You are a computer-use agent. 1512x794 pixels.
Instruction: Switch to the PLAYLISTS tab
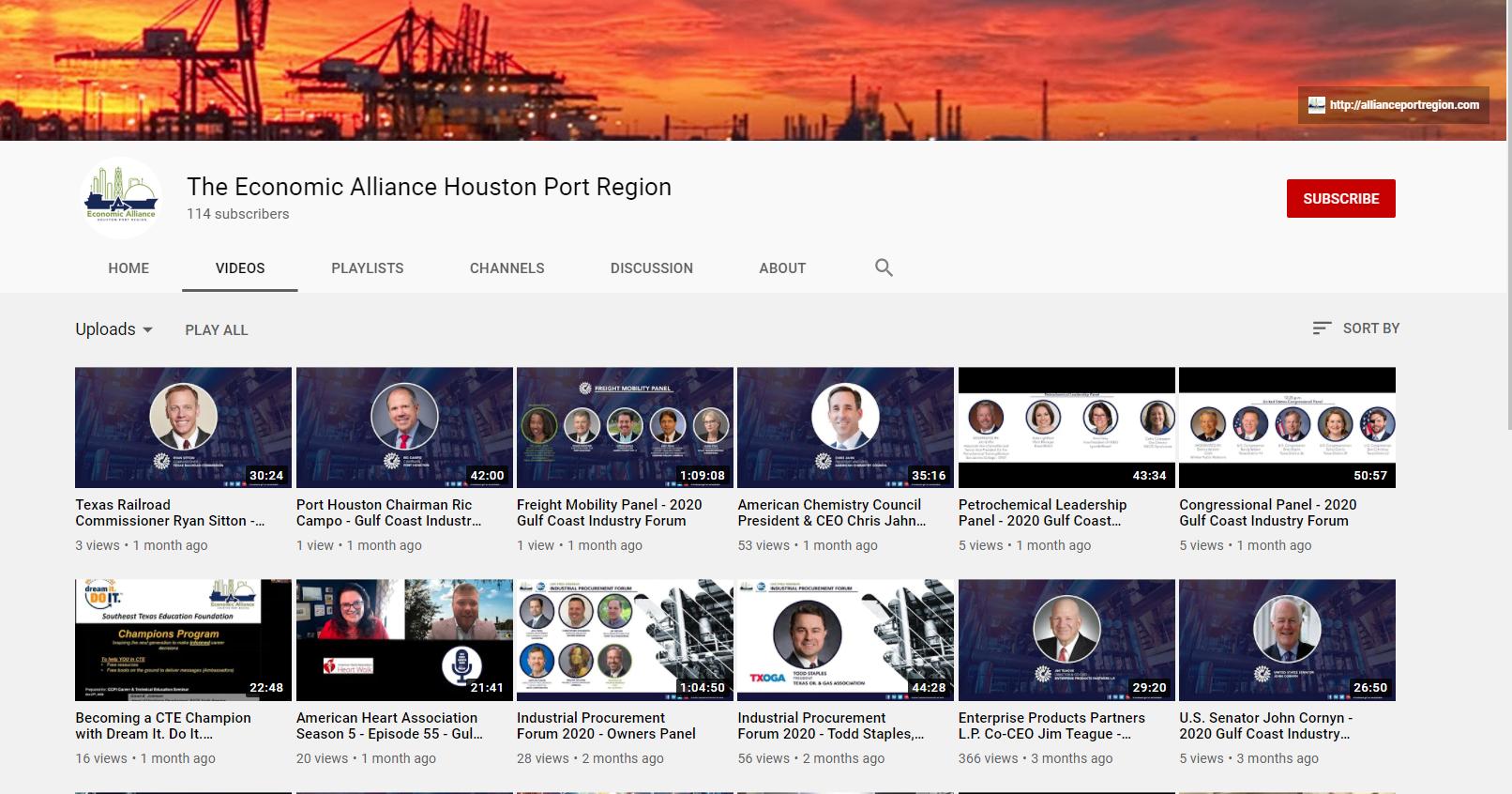coord(368,267)
